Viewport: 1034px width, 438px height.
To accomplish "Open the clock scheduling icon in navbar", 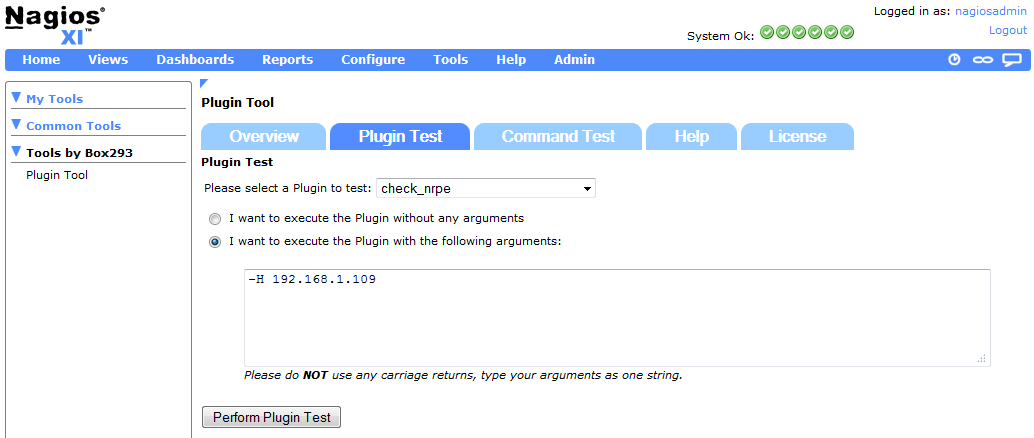I will click(x=954, y=59).
